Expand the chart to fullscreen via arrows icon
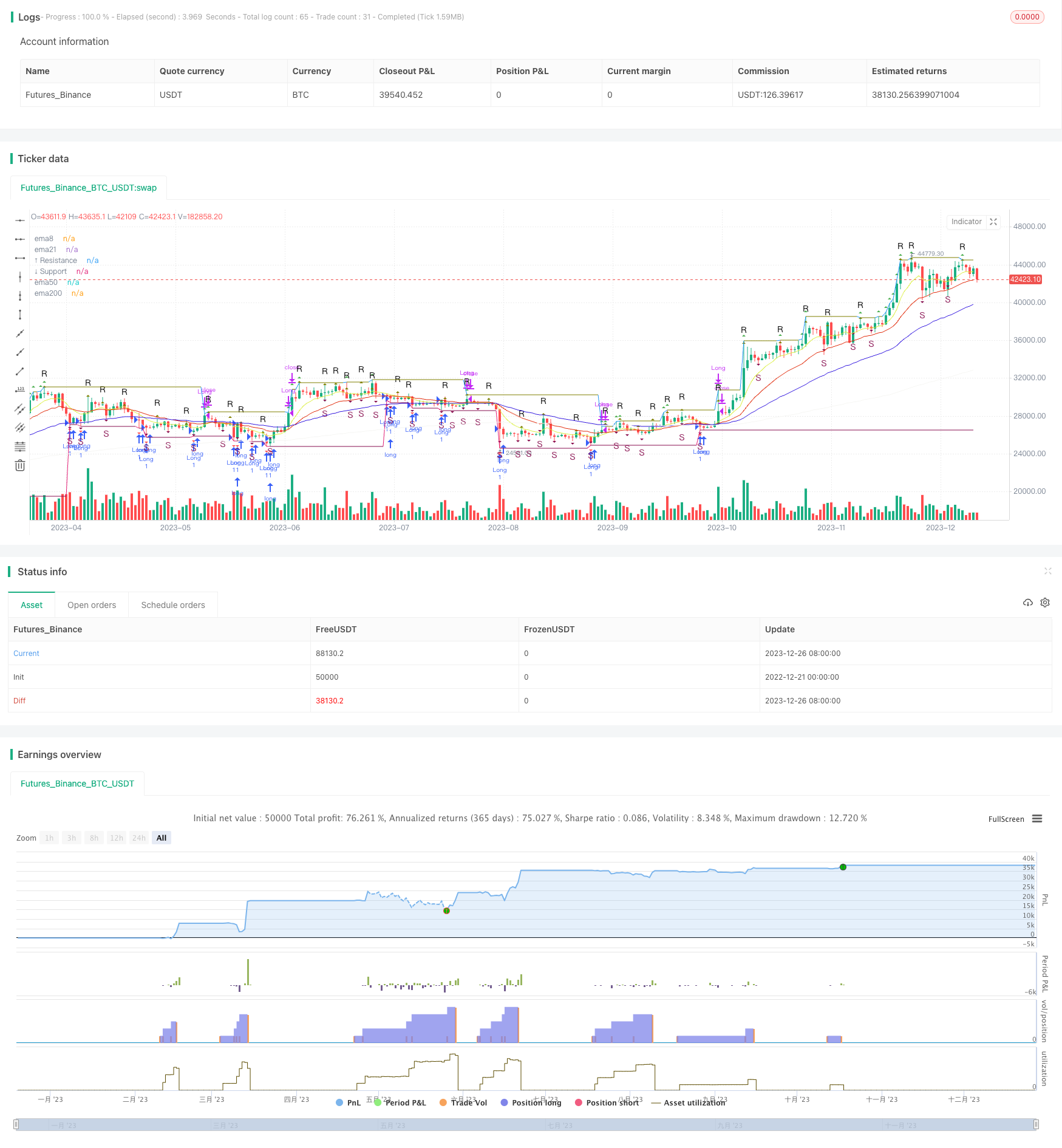The height and width of the screenshot is (1148, 1062). pyautogui.click(x=993, y=222)
